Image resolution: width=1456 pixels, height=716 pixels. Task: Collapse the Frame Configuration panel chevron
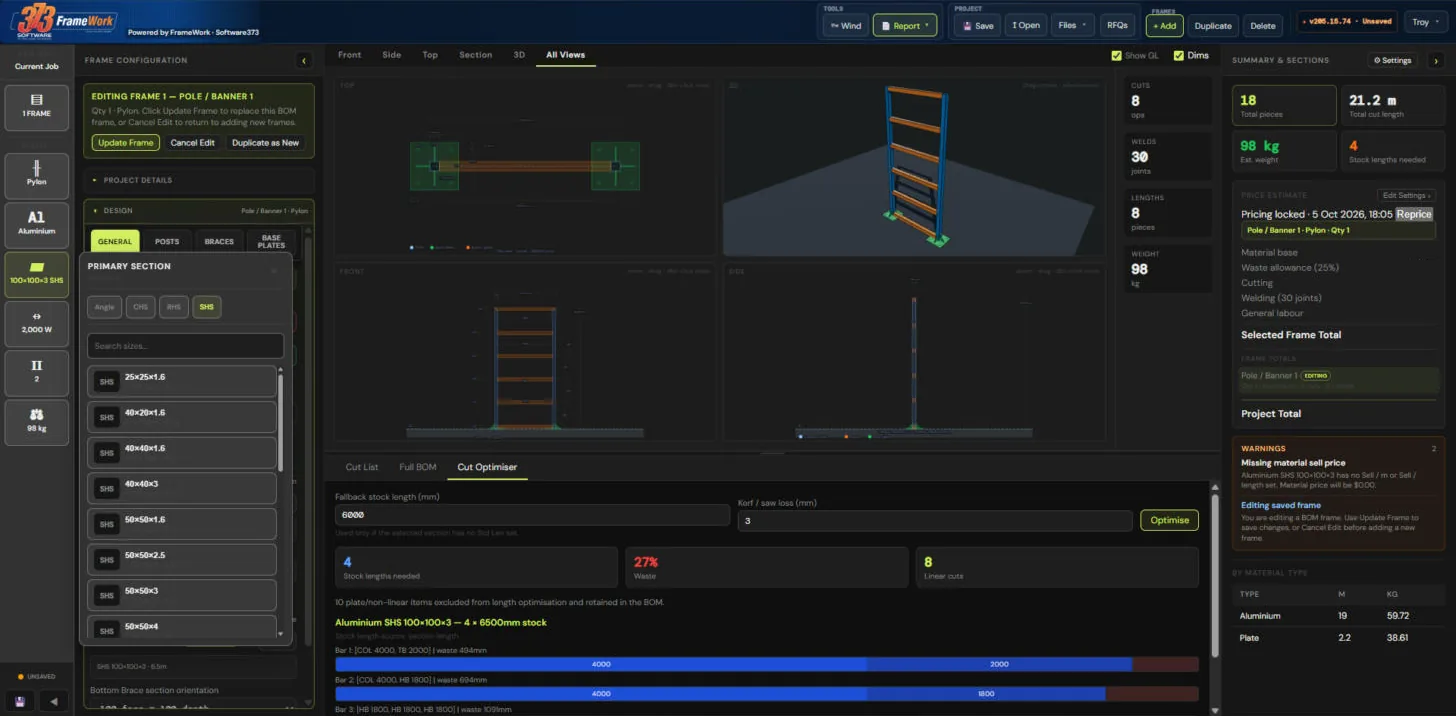click(304, 61)
